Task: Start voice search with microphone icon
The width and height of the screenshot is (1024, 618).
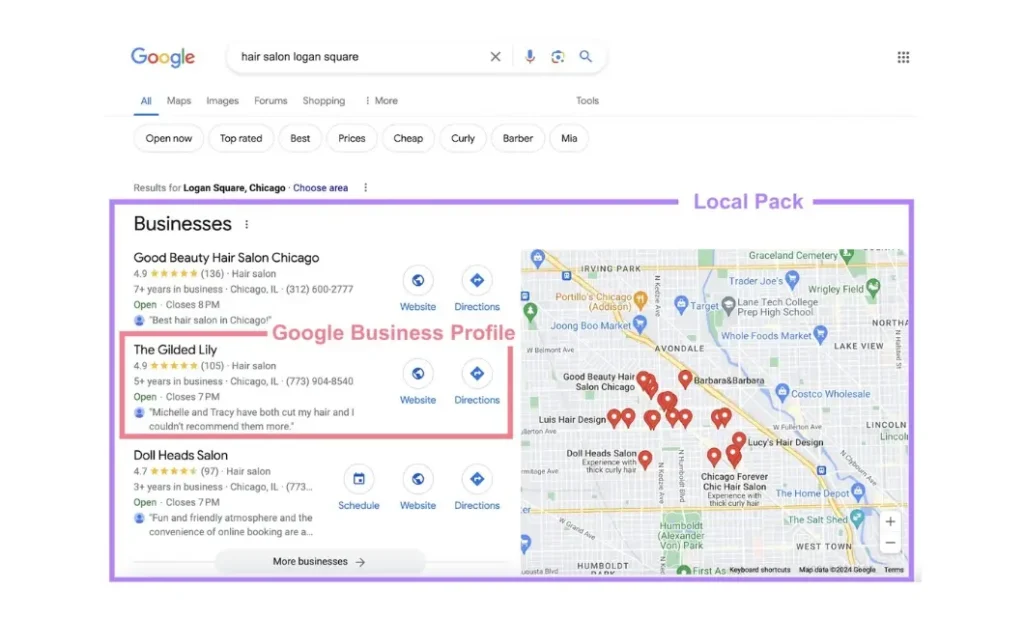Action: point(530,57)
